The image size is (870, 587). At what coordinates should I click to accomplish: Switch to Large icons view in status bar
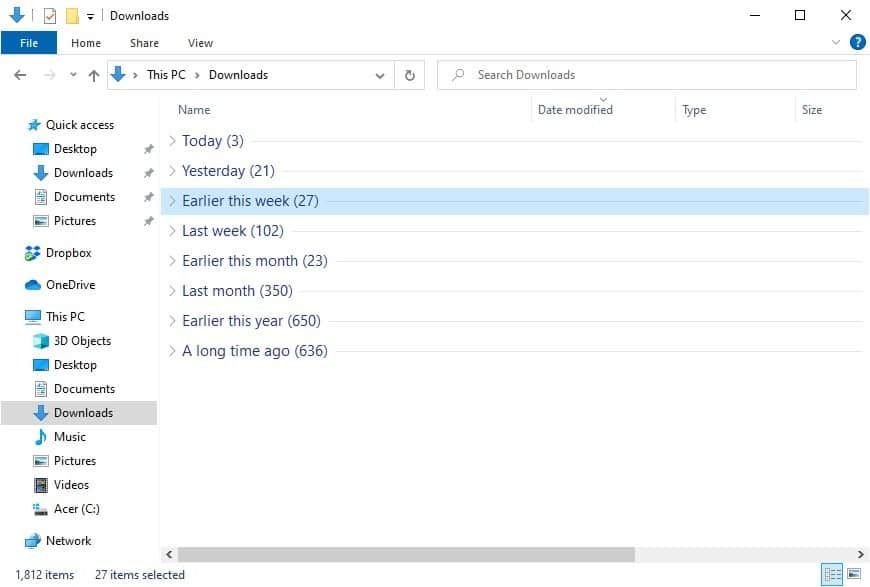click(x=854, y=574)
